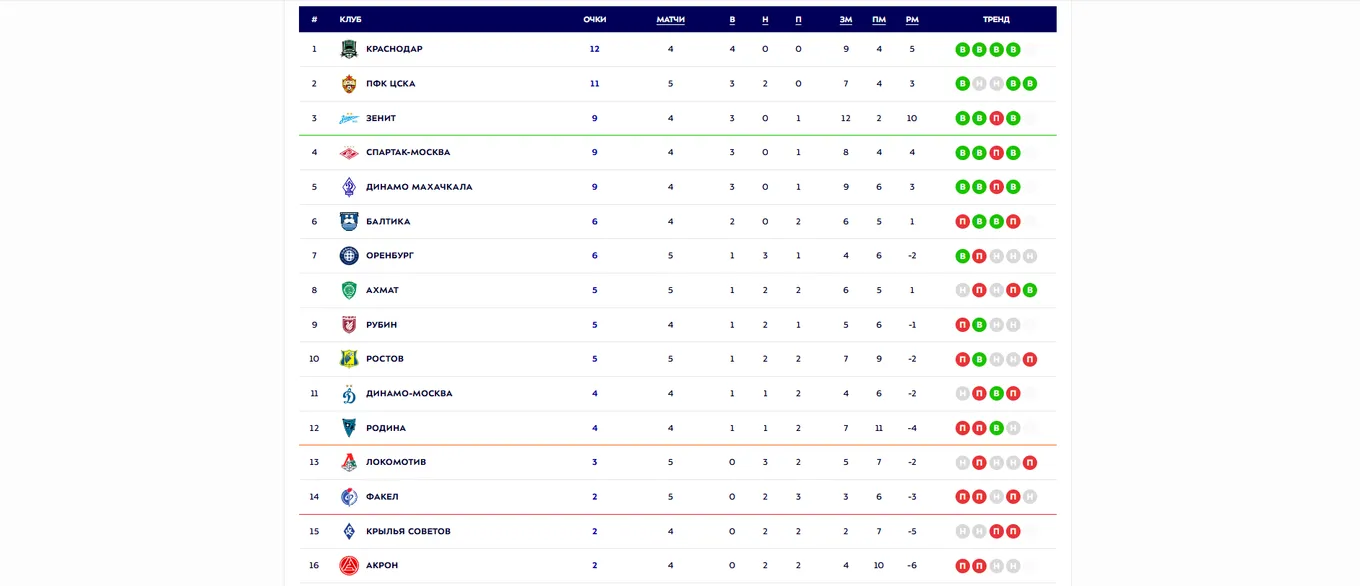
Task: Click the Спартак-Москва diamond logo
Action: click(x=349, y=153)
